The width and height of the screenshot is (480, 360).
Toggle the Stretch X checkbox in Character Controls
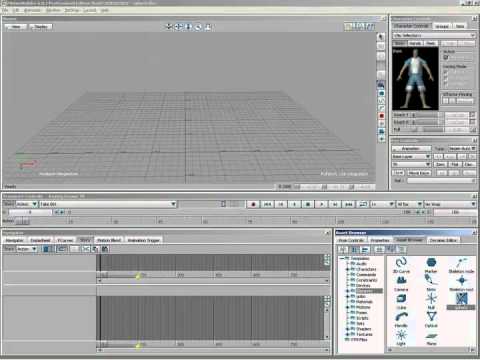[x=472, y=115]
